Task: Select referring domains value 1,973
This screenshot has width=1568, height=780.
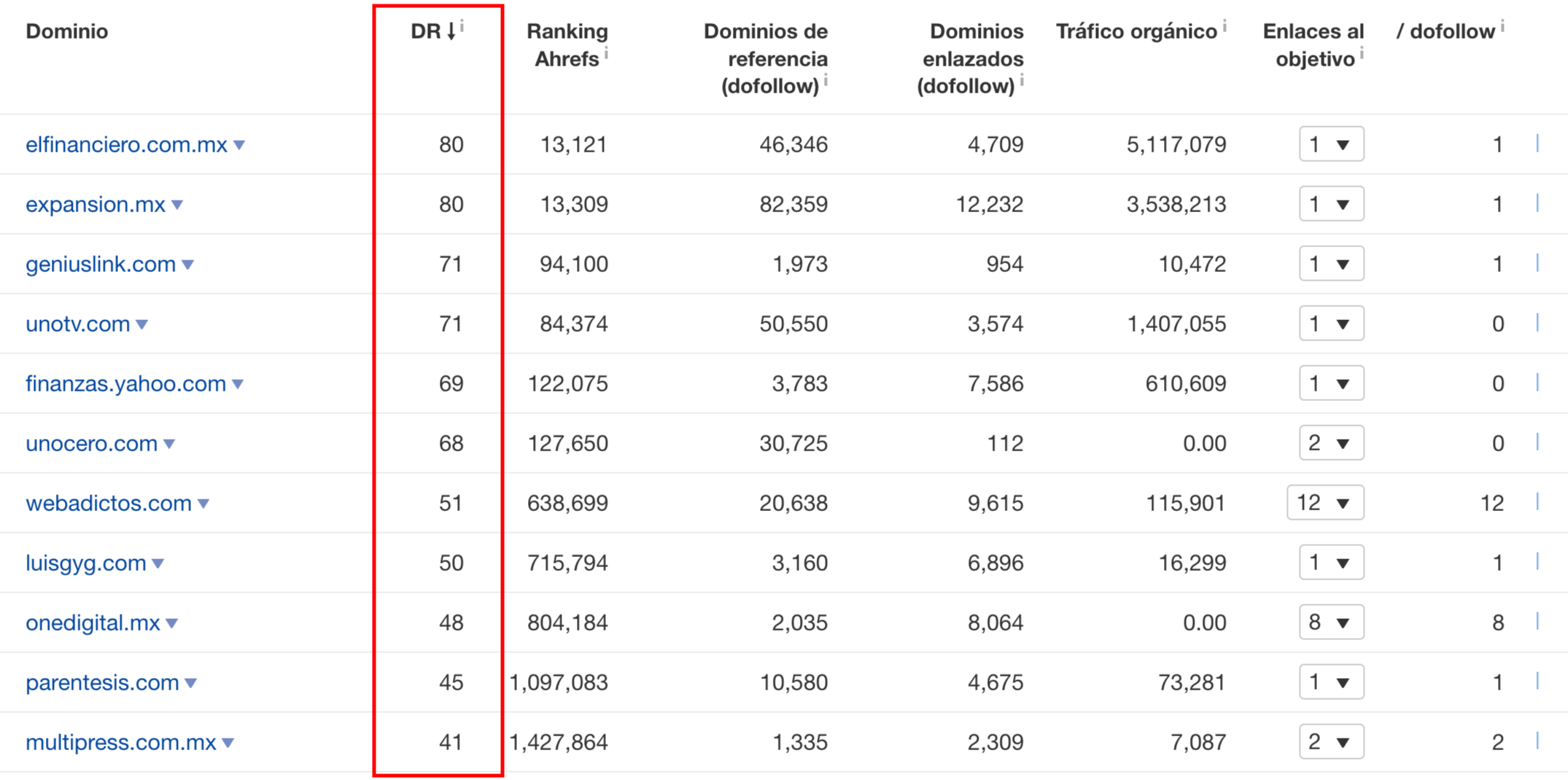Action: (800, 264)
